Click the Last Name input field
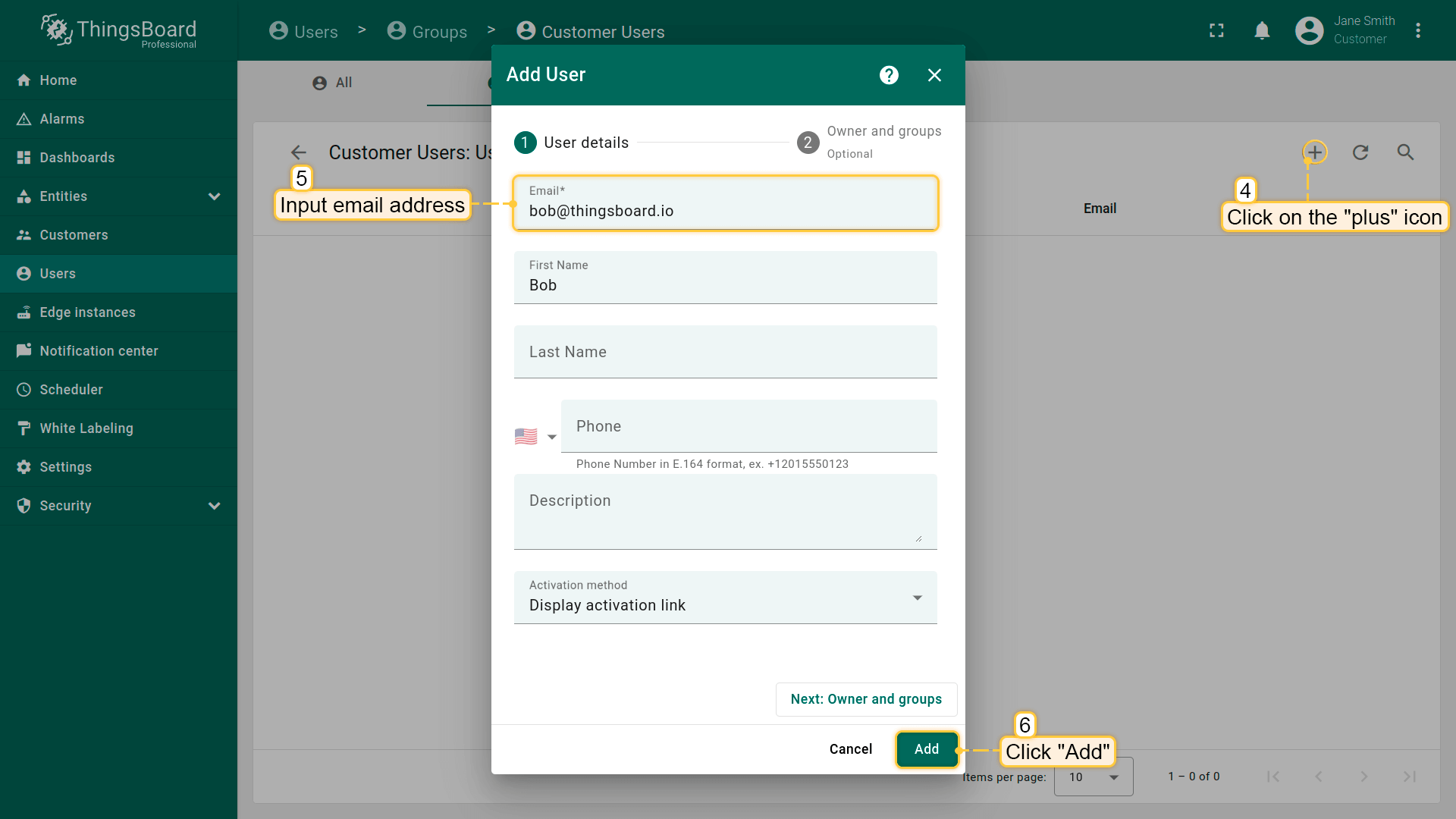 725,352
